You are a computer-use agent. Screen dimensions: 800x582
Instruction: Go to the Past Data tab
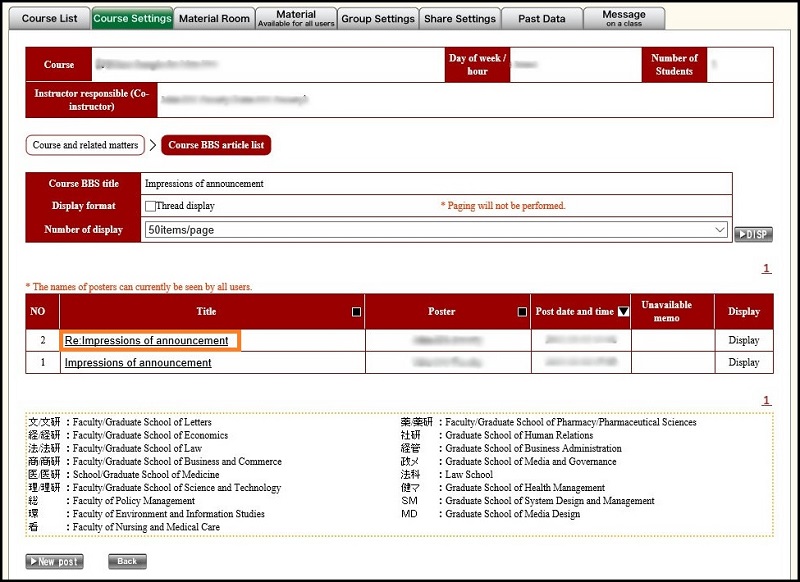pos(542,18)
